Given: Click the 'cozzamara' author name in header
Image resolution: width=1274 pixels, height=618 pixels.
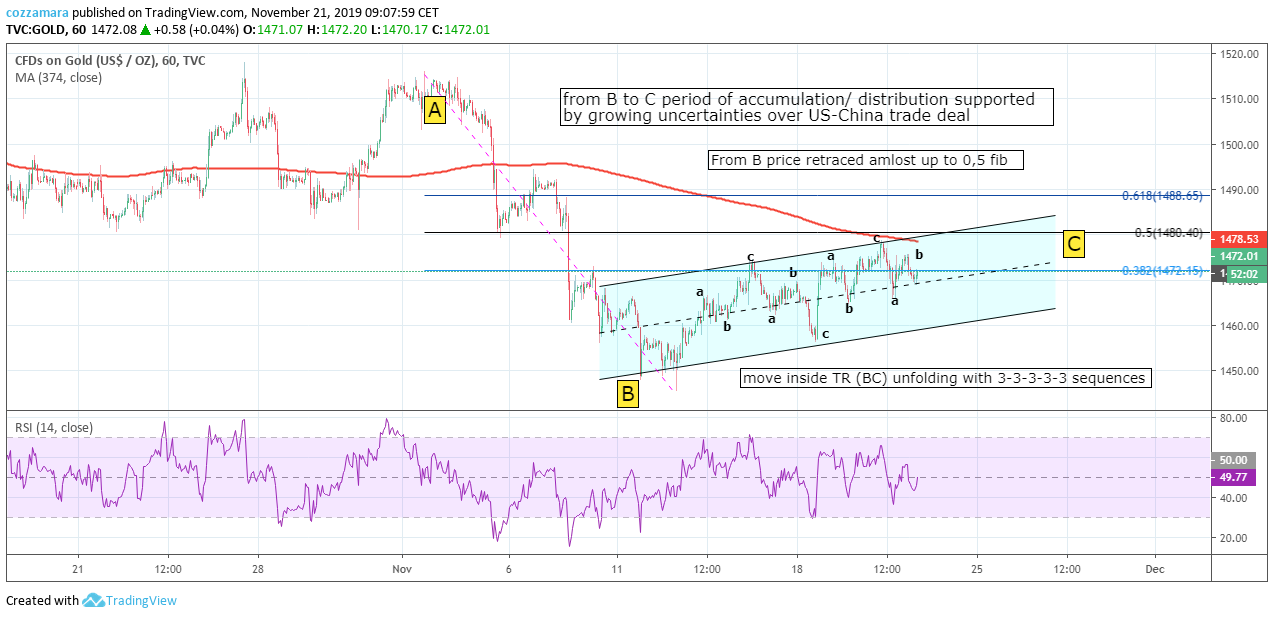Looking at the screenshot, I should (38, 13).
